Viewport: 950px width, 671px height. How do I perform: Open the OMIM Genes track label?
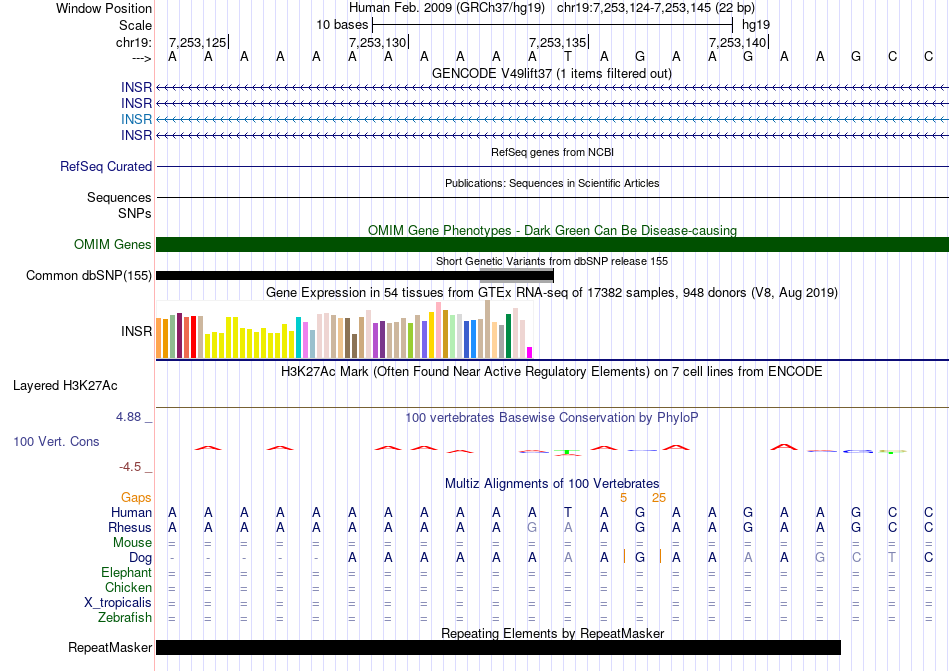click(112, 245)
